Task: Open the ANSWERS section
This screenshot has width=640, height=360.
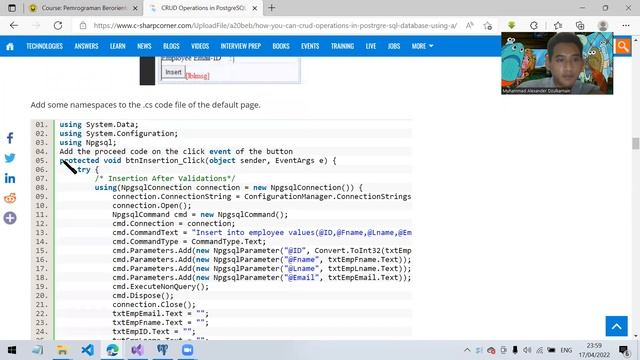Action: click(86, 46)
